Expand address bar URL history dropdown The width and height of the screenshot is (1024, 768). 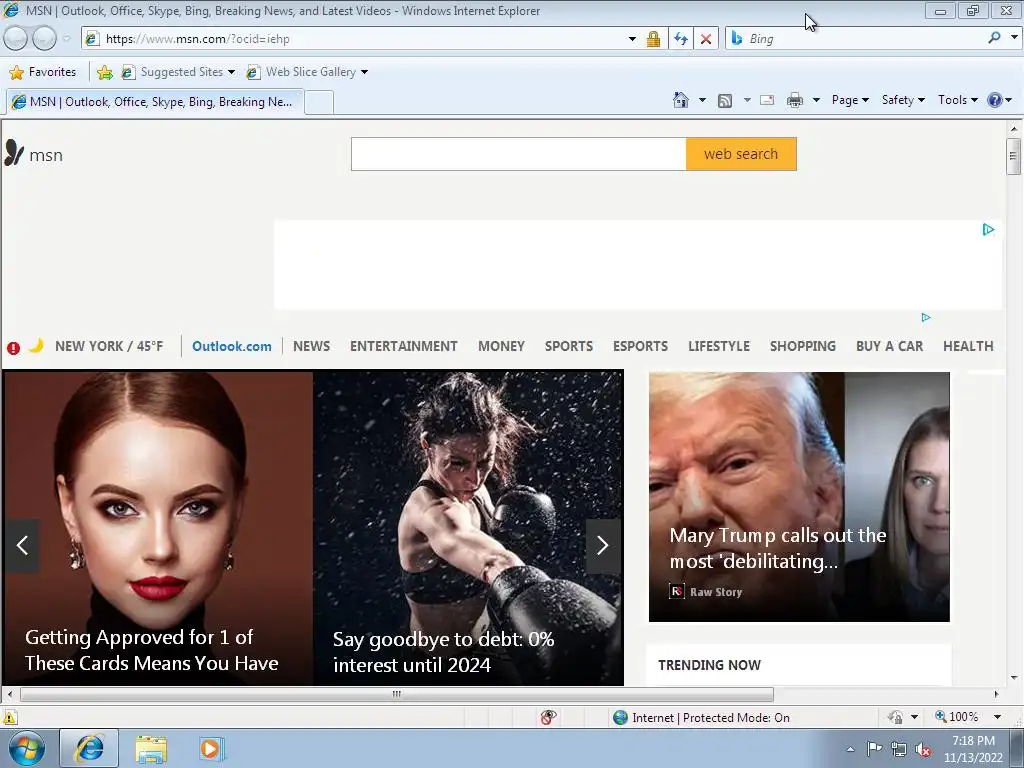click(x=632, y=39)
